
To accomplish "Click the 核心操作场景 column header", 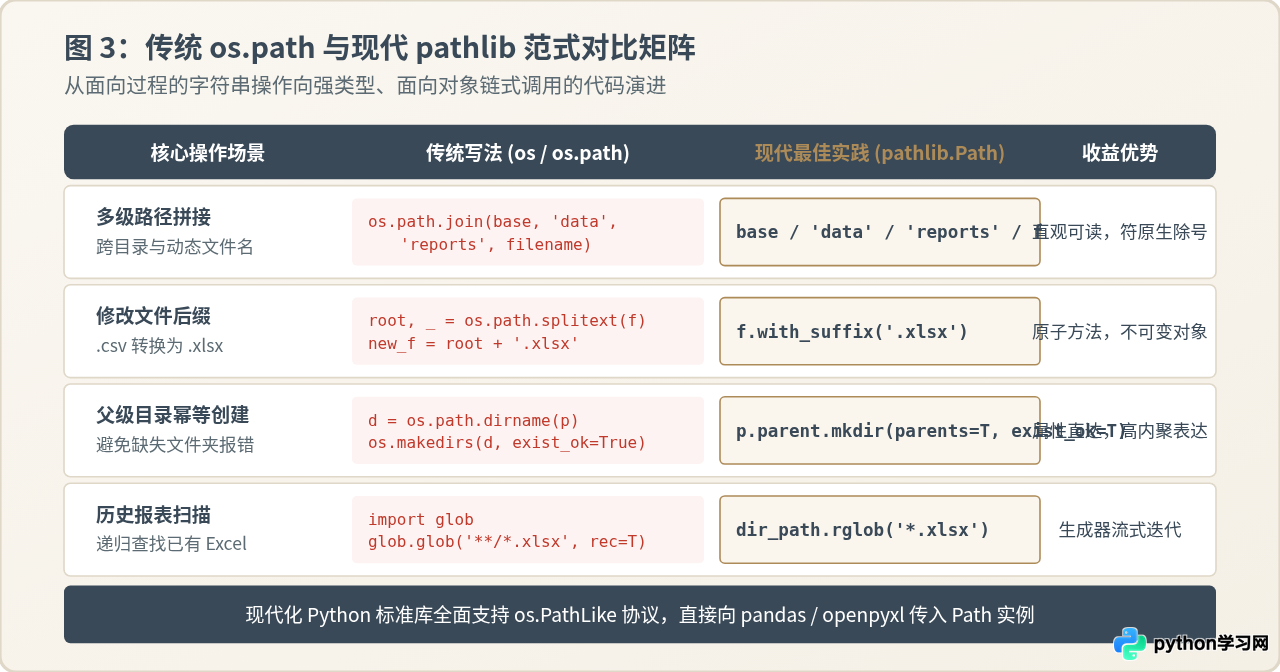I will (208, 153).
